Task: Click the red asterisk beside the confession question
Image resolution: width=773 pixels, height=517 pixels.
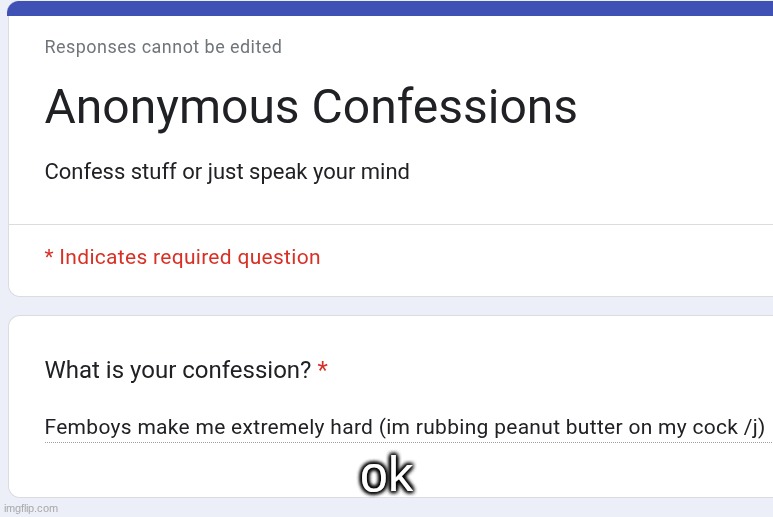Action: tap(322, 368)
